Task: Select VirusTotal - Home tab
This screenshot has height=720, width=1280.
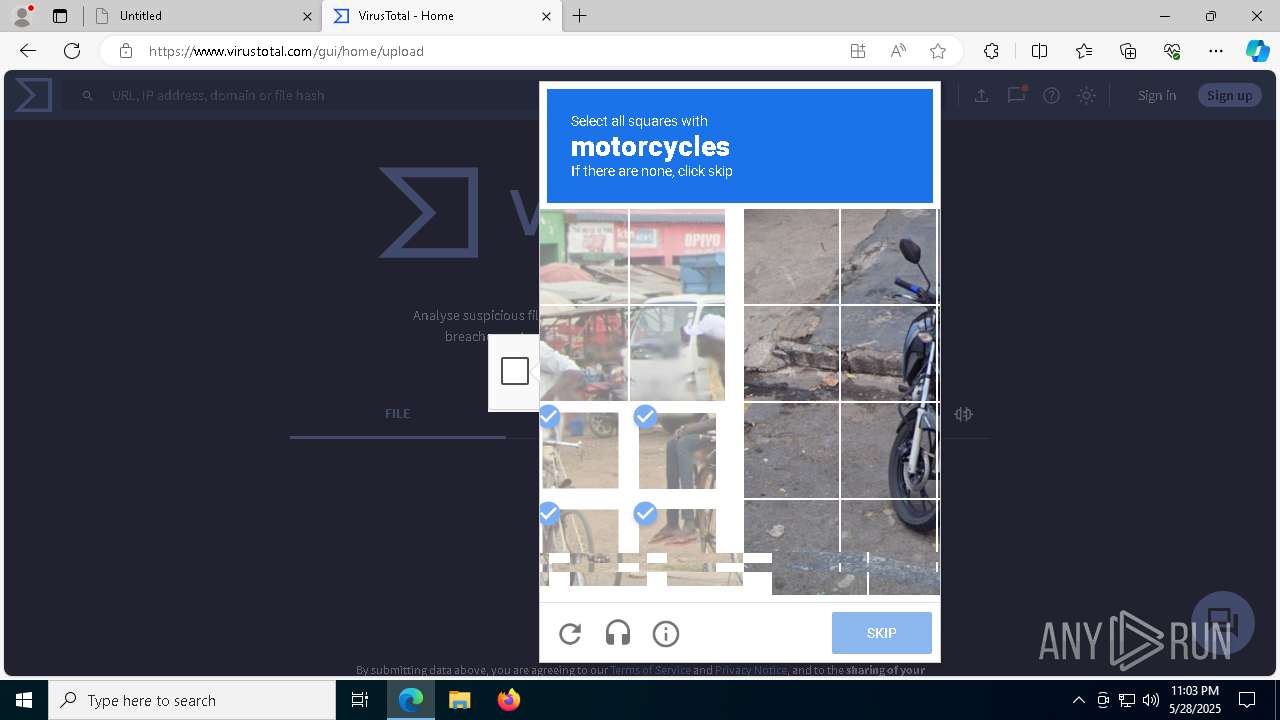Action: coord(441,16)
